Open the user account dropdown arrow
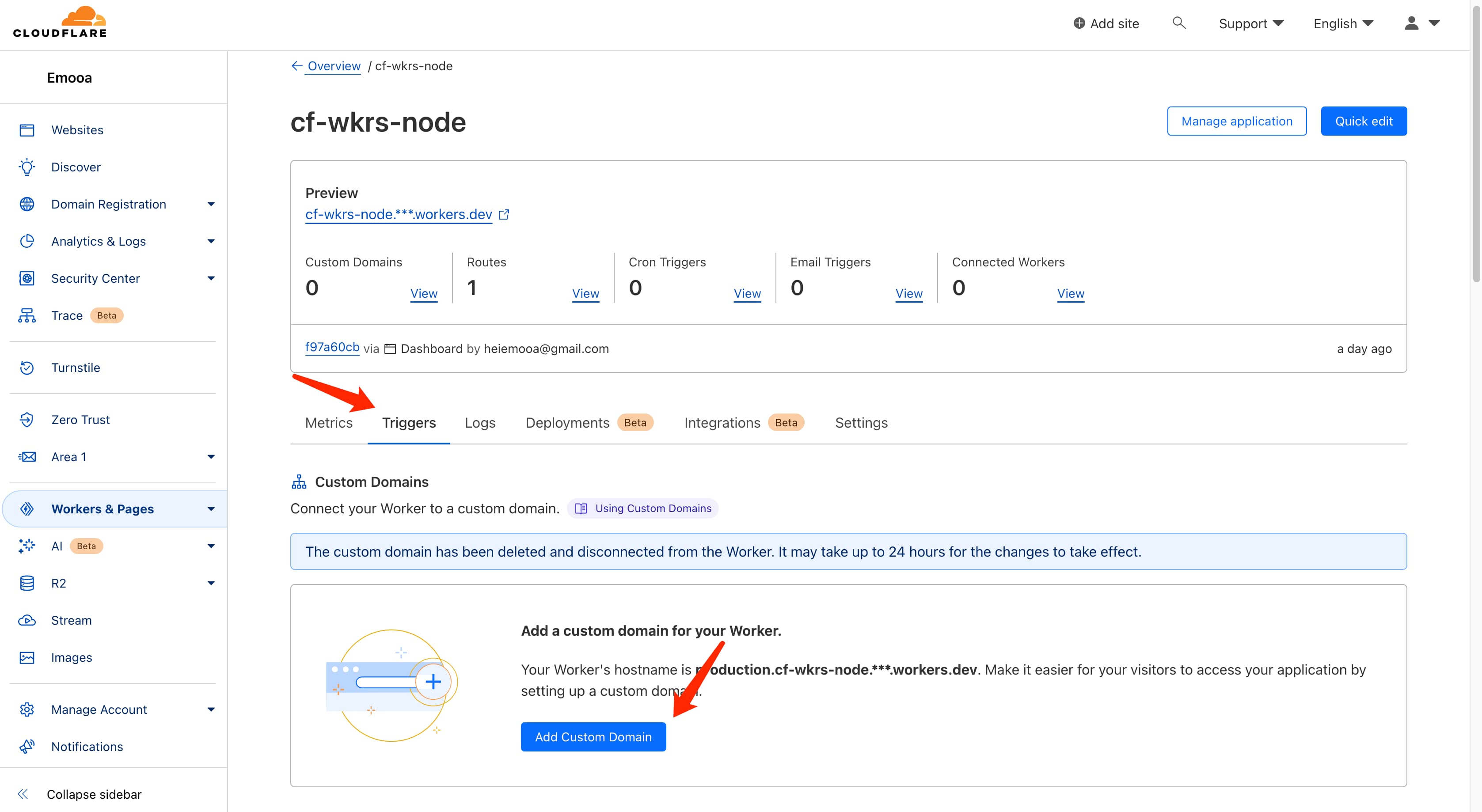The image size is (1482, 812). pos(1434,23)
